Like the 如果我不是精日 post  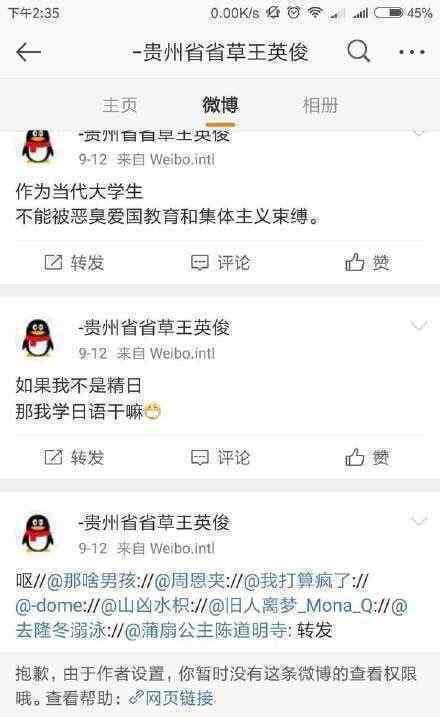coord(367,457)
